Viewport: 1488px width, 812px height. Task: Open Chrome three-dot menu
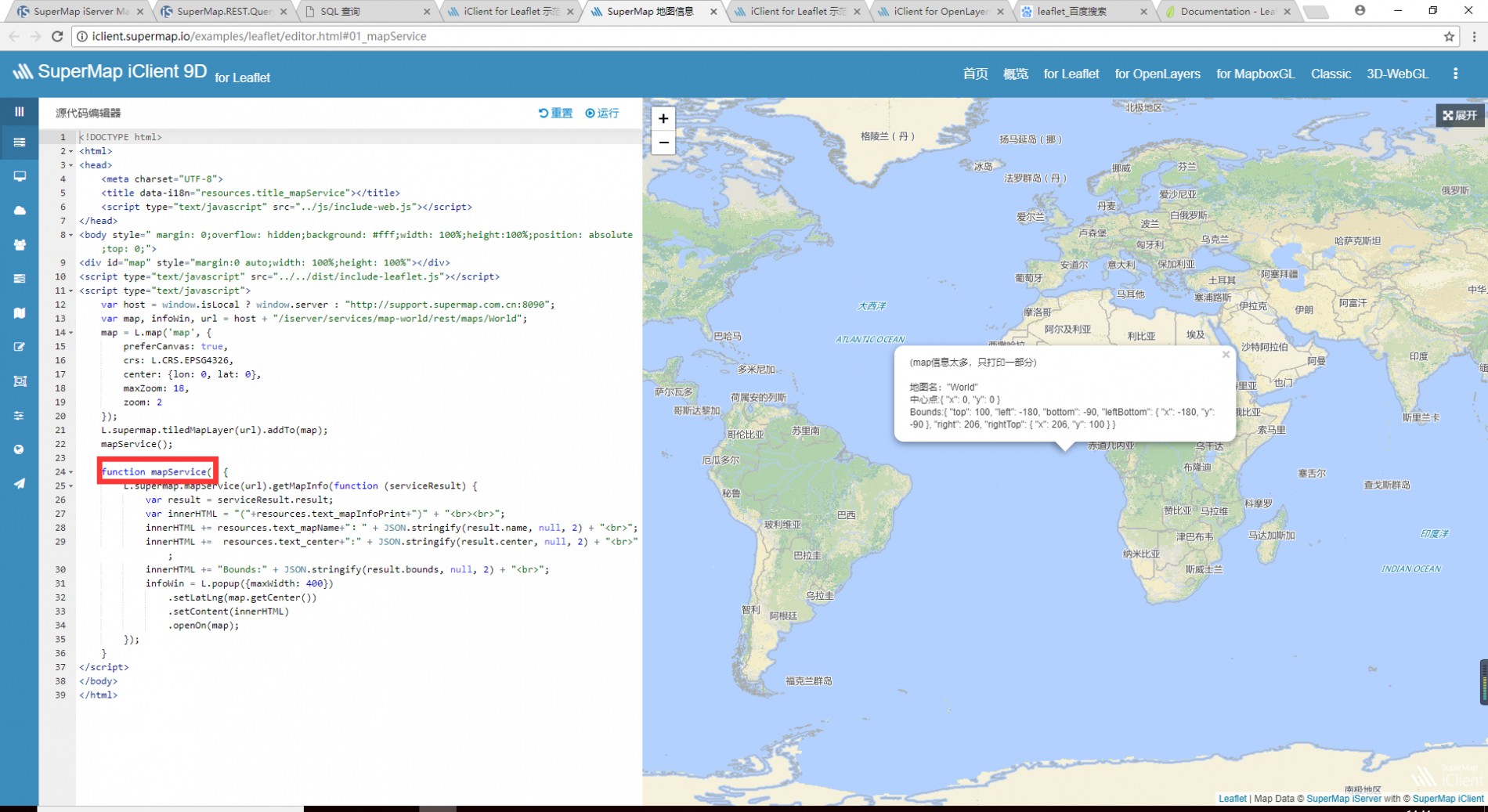[1474, 36]
